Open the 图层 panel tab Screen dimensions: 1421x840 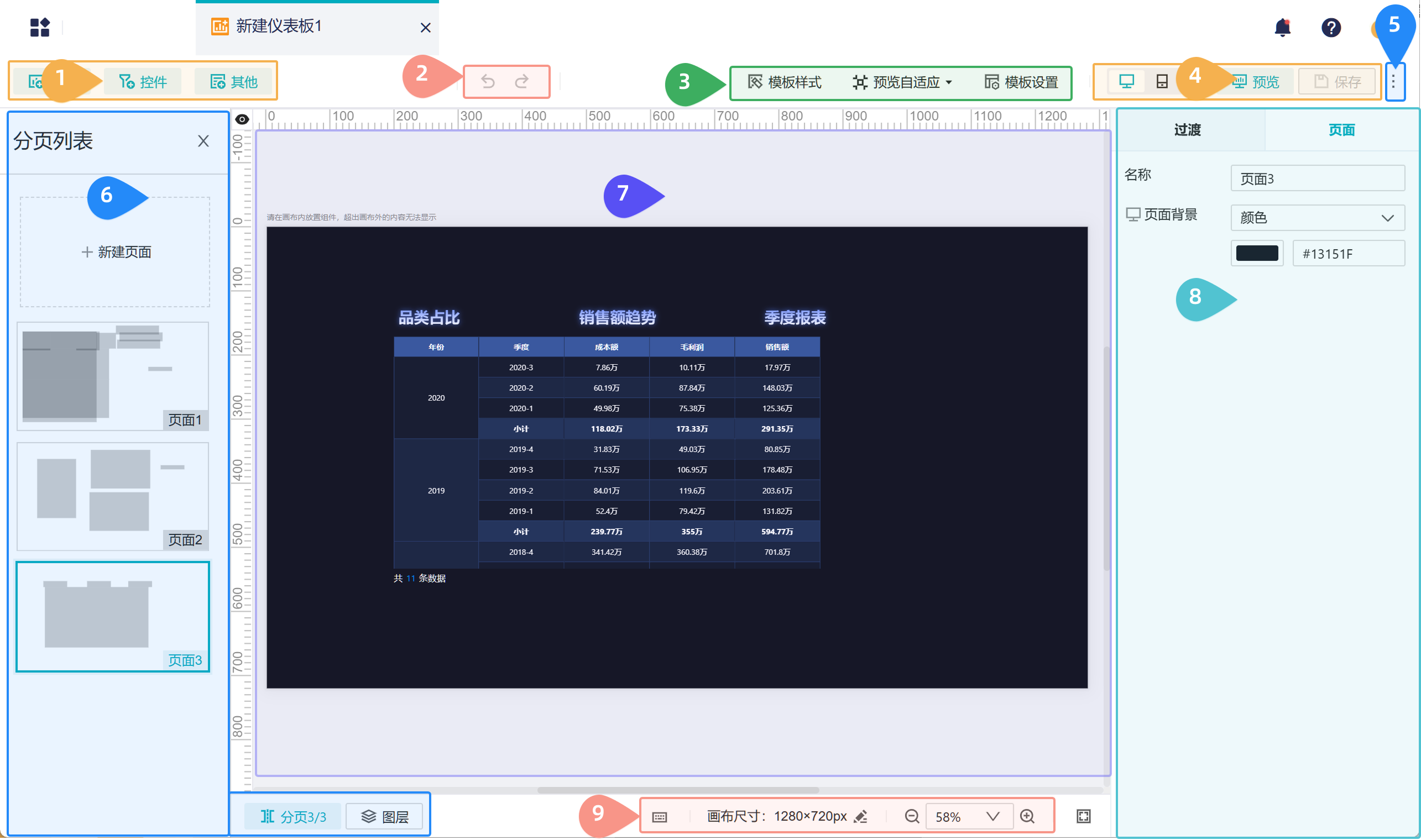[385, 816]
